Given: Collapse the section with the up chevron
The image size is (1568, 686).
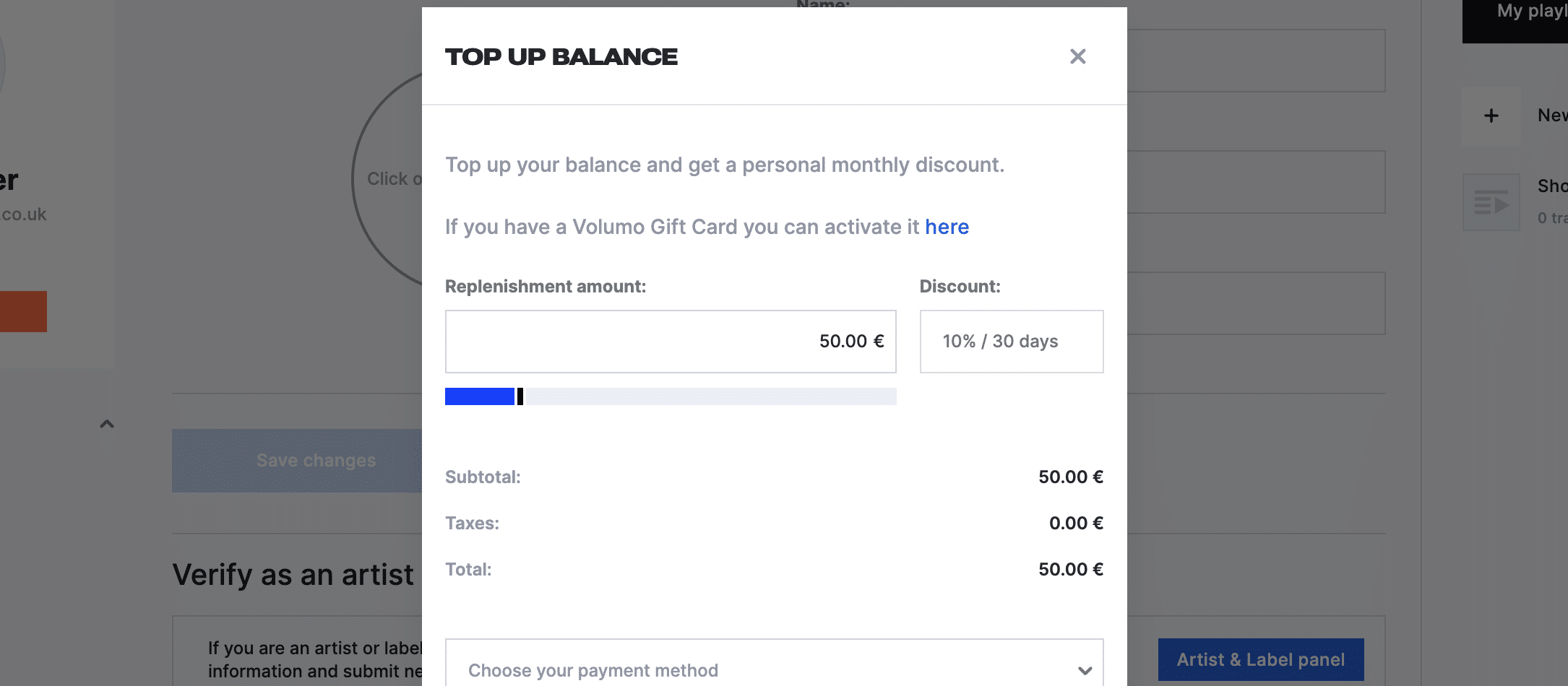Looking at the screenshot, I should [x=107, y=424].
